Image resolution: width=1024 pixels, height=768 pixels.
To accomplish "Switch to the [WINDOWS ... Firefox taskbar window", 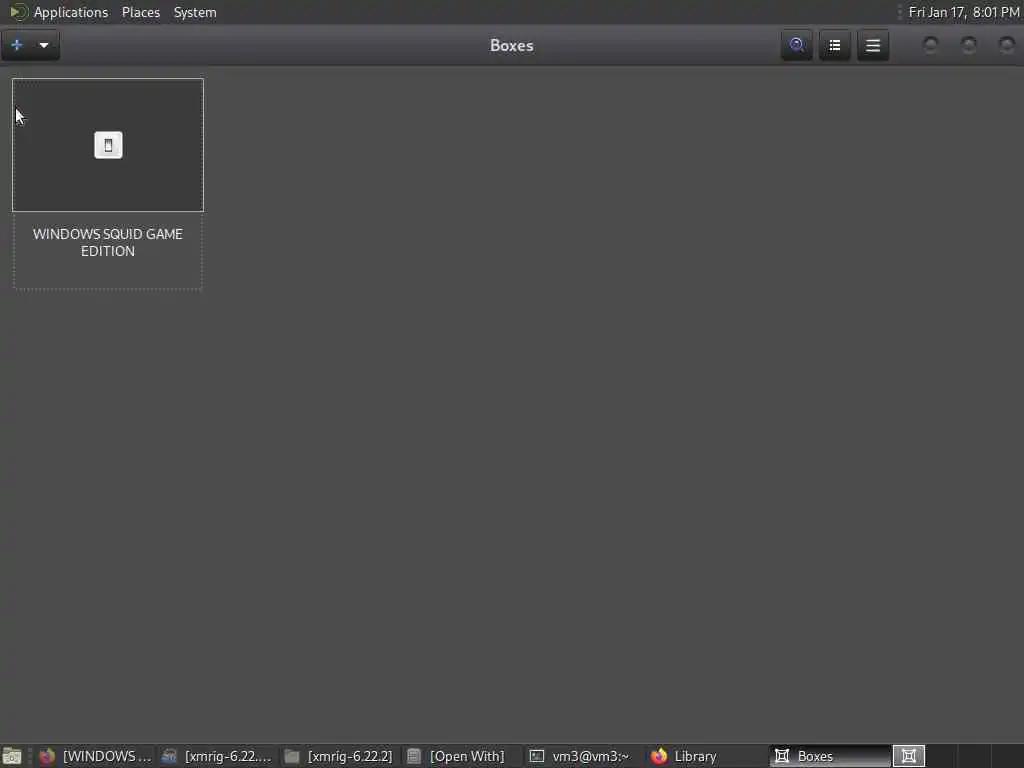I will click(x=95, y=756).
